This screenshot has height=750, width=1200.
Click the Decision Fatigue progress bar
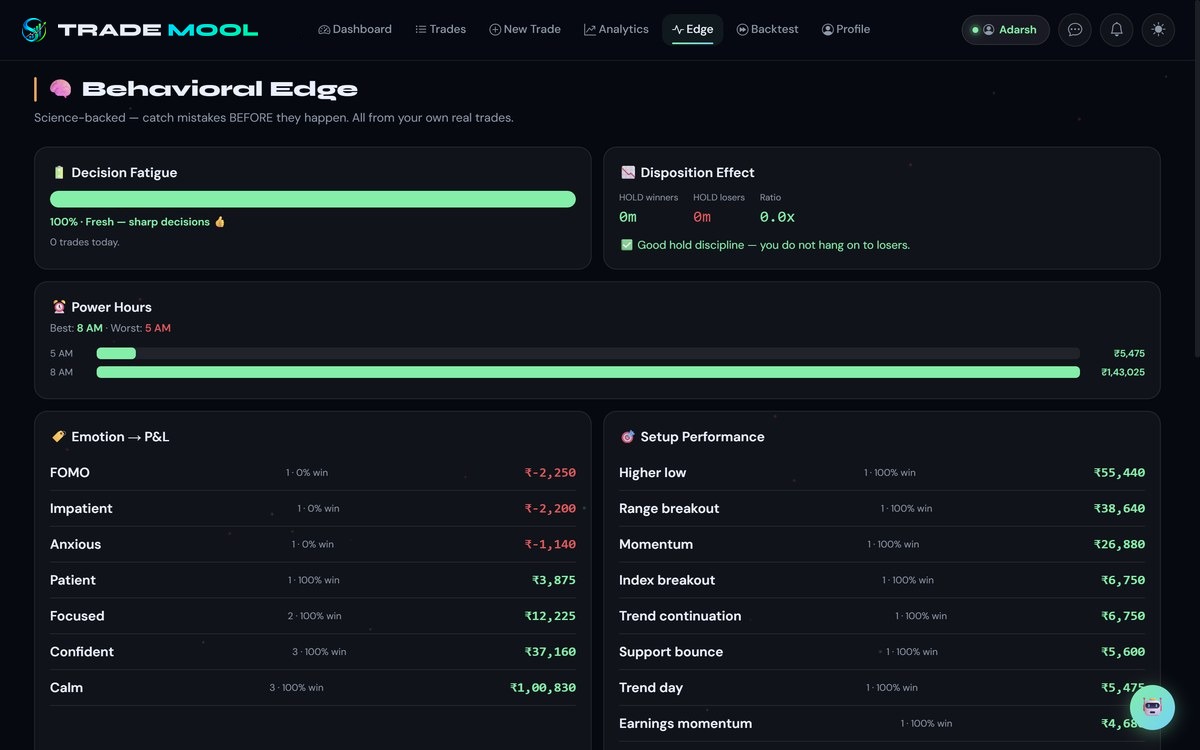coord(313,199)
